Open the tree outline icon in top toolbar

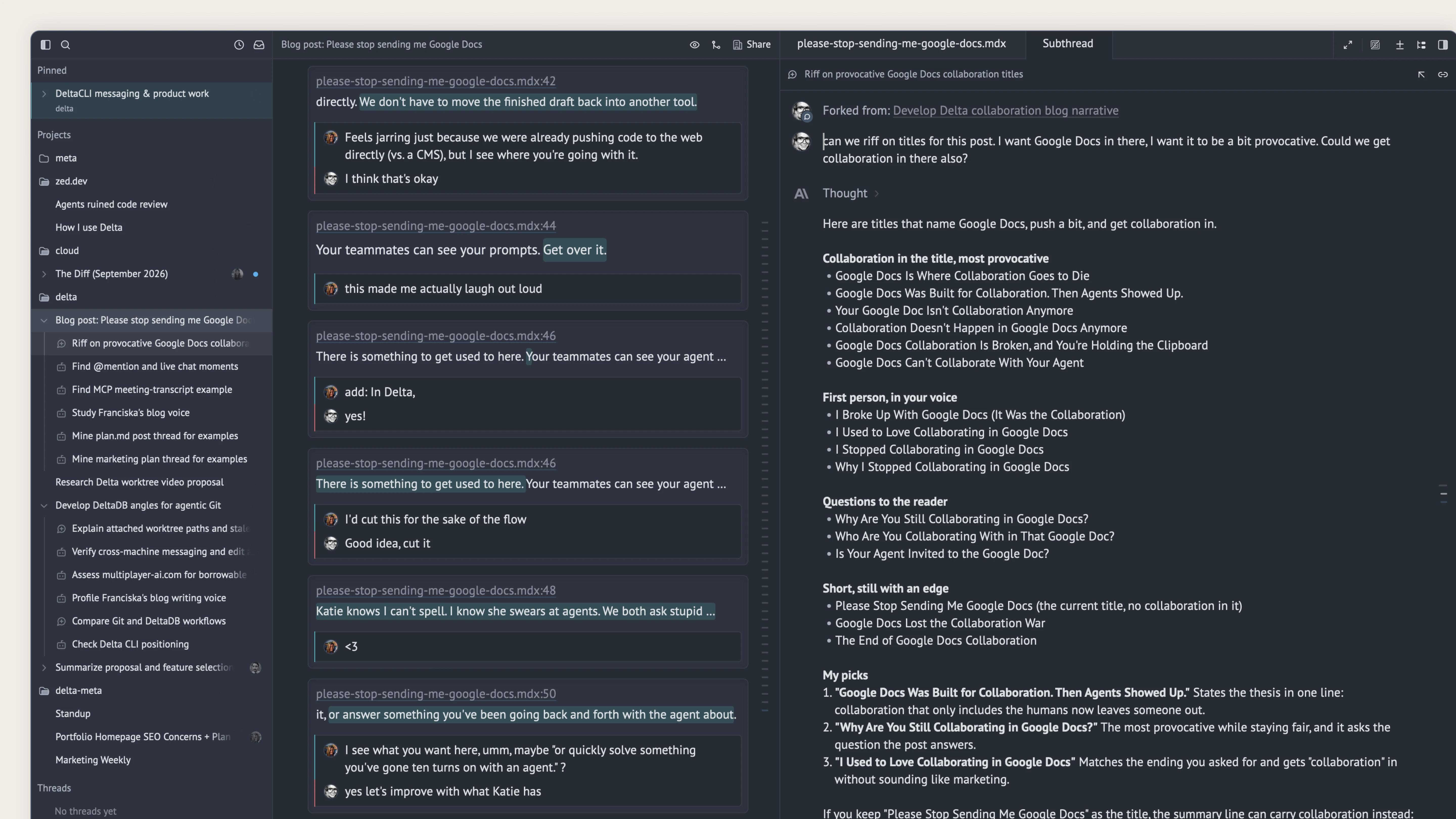(1422, 45)
